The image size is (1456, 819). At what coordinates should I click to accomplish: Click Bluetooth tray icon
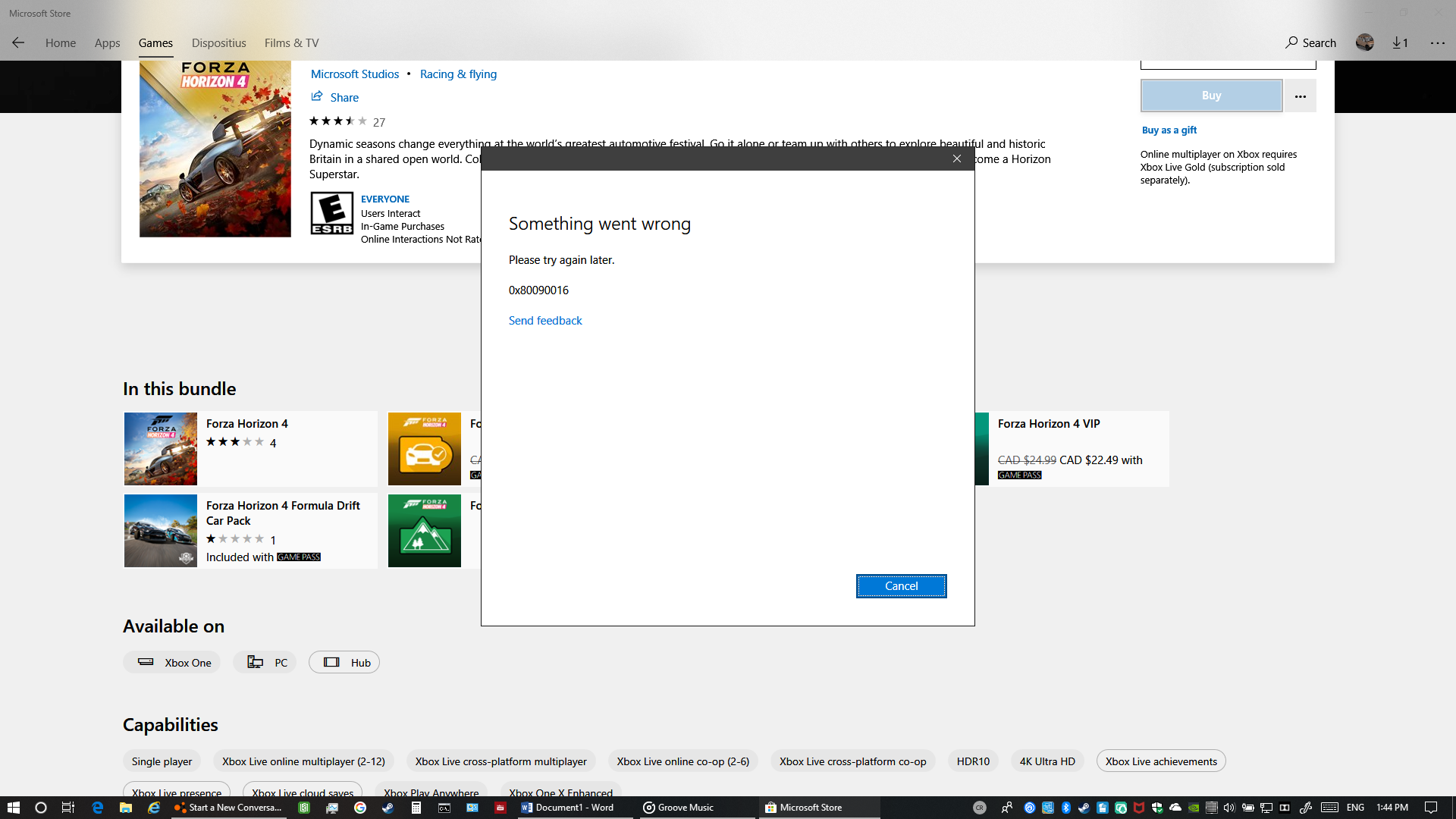click(x=1065, y=808)
